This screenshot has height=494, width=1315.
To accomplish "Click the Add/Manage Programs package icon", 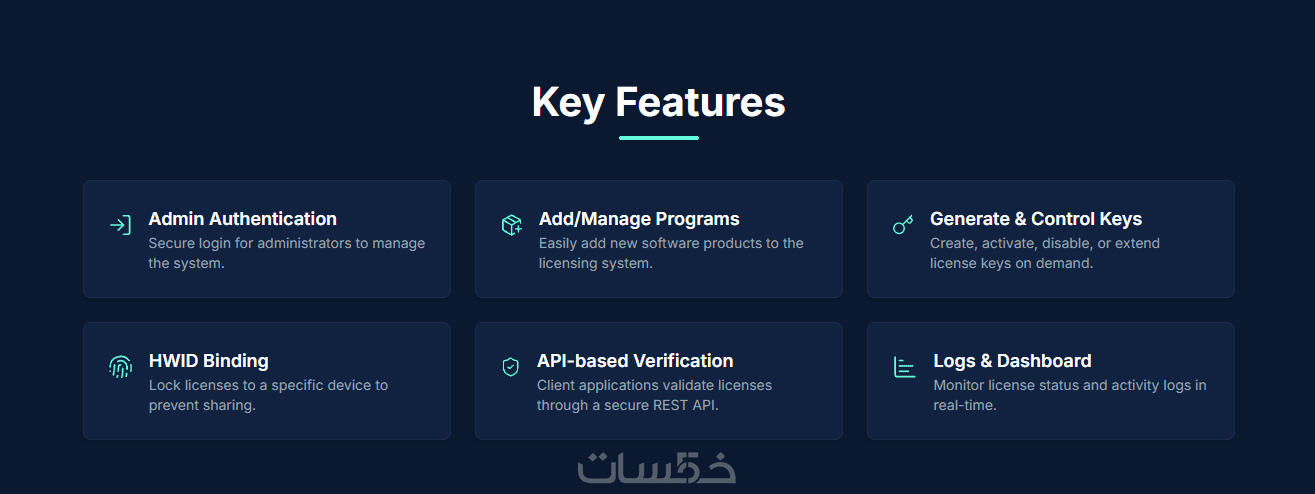I will coord(511,225).
